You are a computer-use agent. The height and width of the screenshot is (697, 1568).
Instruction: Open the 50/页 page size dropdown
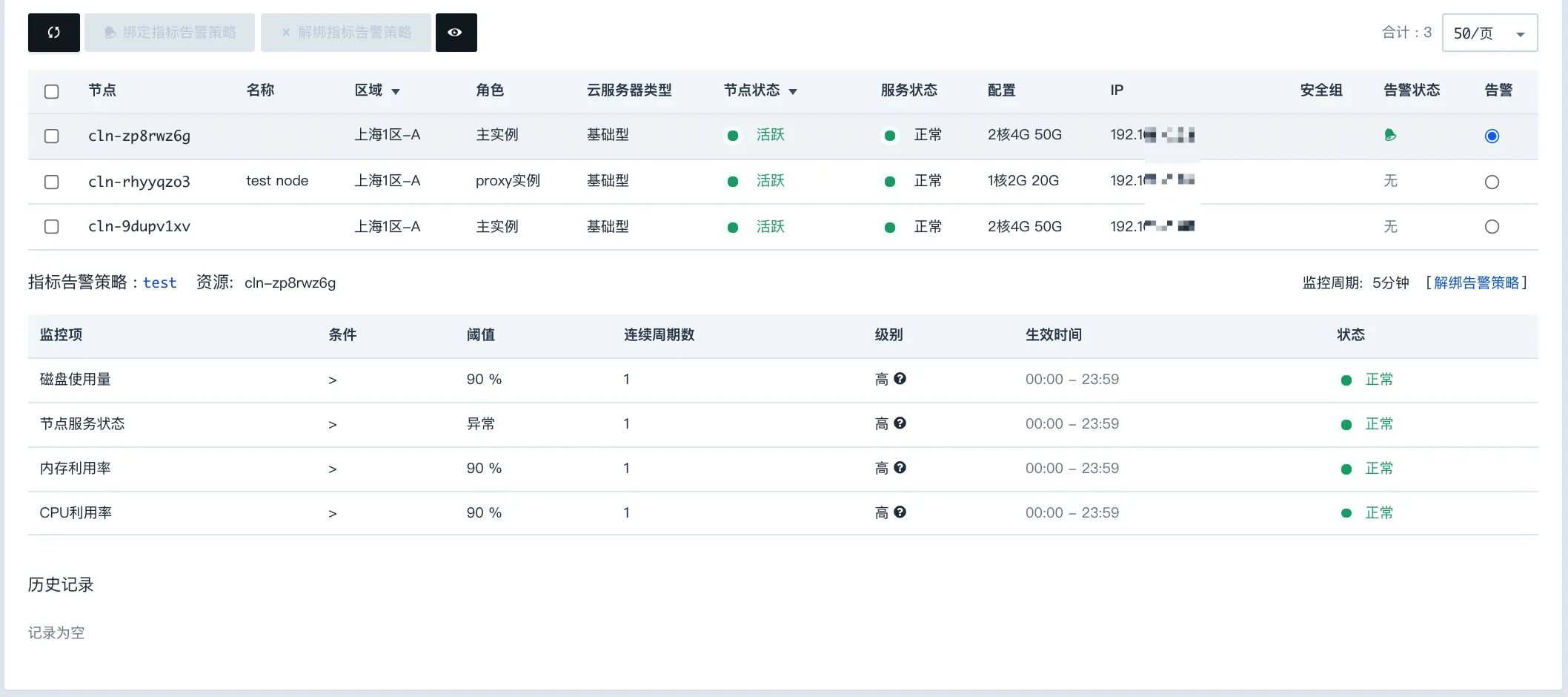pos(1489,32)
